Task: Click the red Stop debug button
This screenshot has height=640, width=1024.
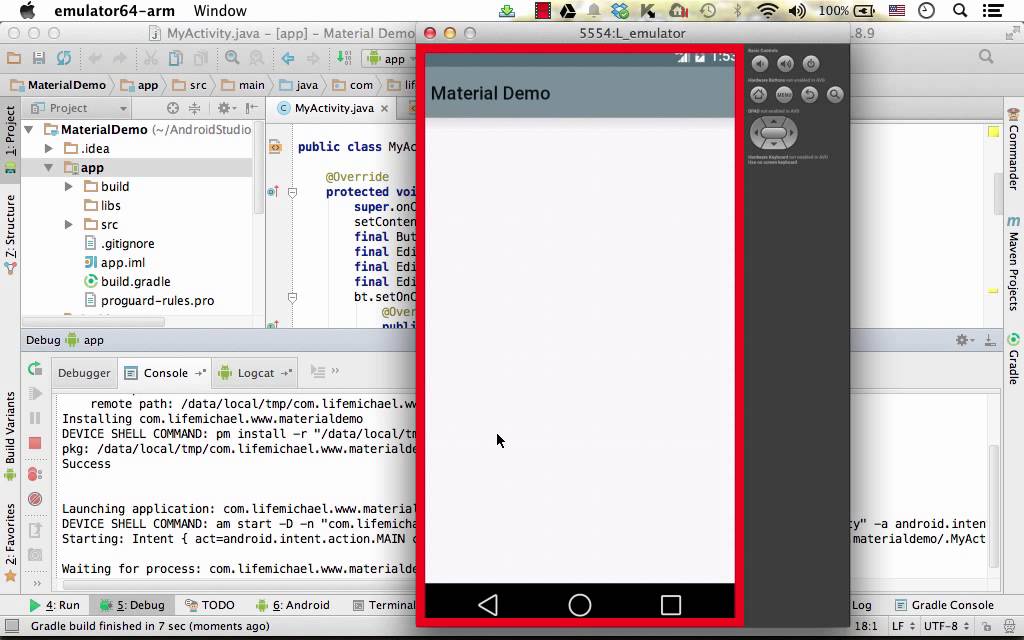Action: [x=35, y=443]
